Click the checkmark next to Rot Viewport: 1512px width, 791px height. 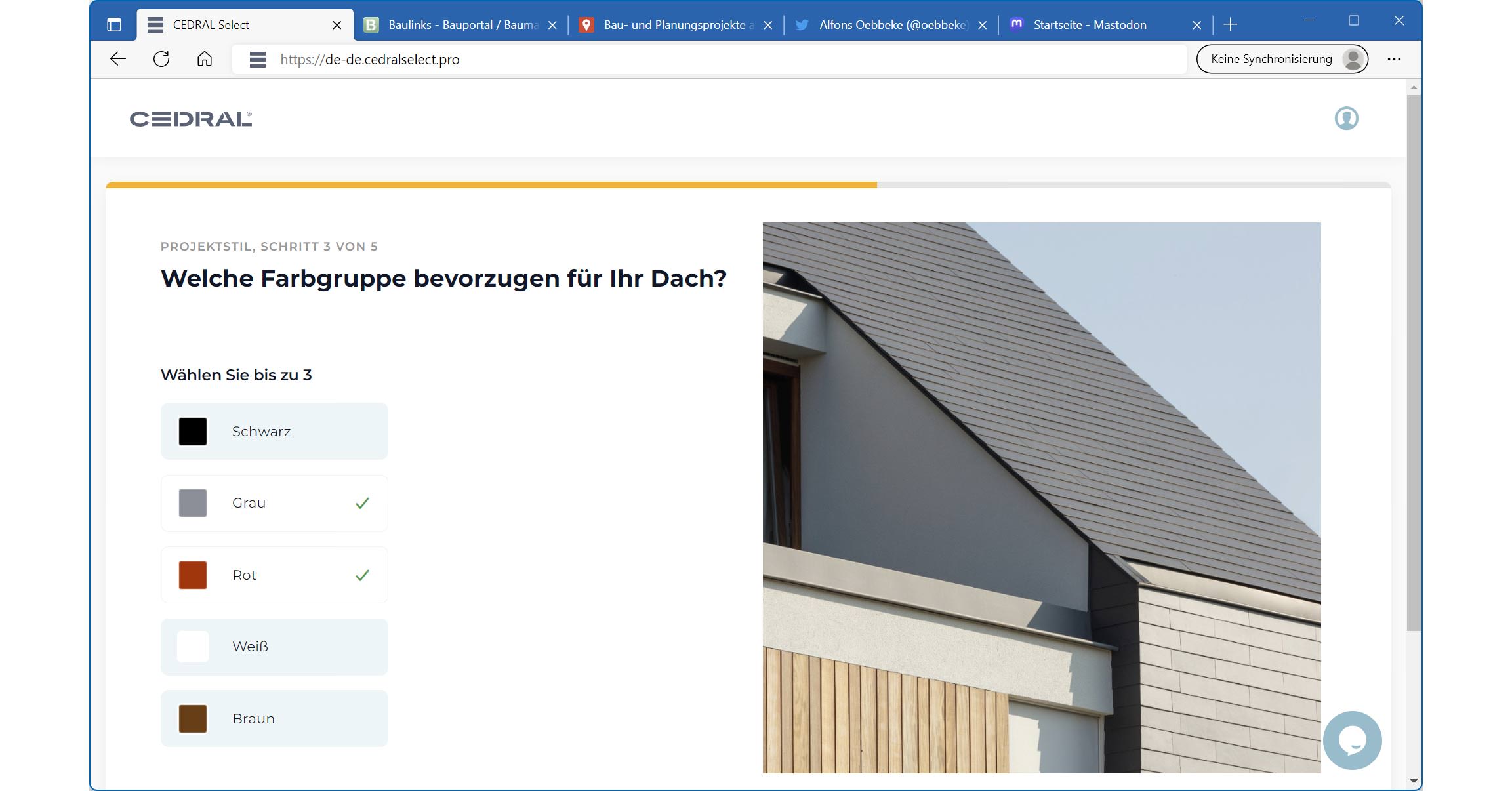[362, 575]
